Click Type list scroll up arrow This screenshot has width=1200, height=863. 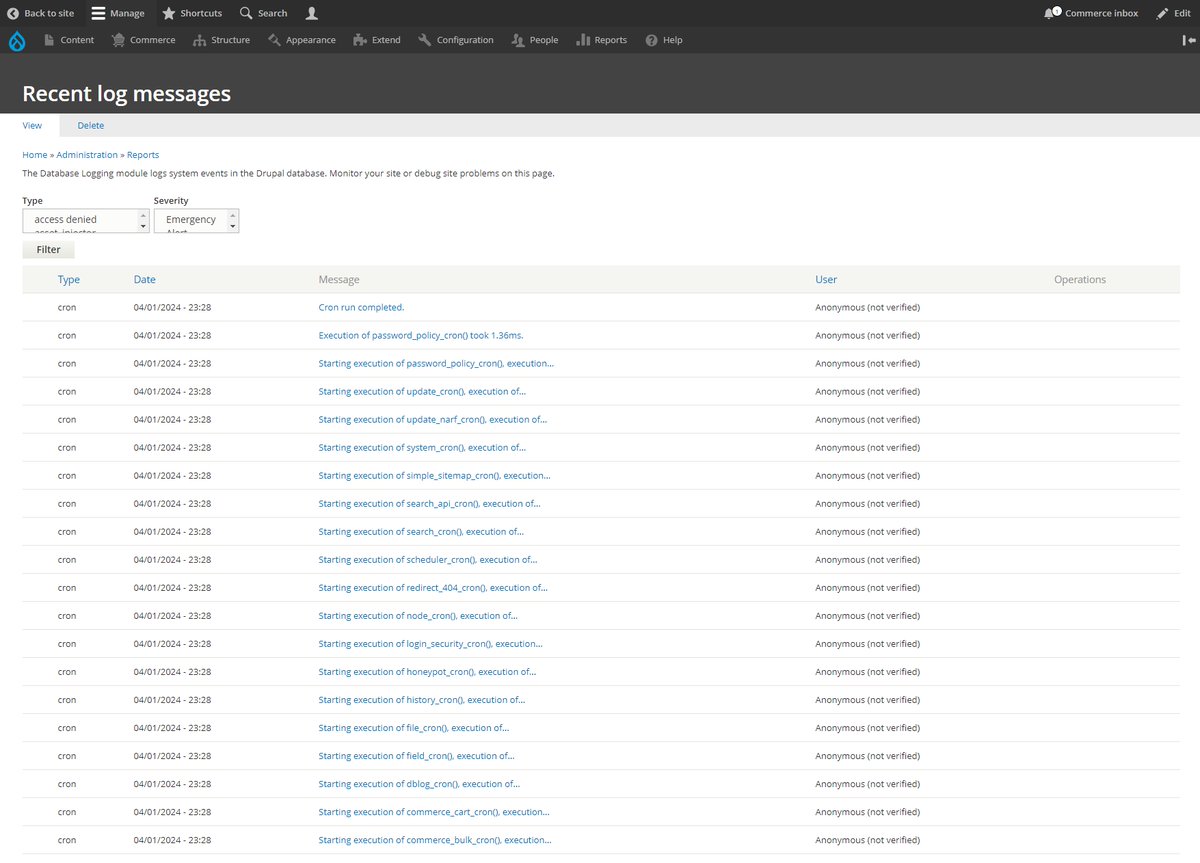tap(143, 214)
